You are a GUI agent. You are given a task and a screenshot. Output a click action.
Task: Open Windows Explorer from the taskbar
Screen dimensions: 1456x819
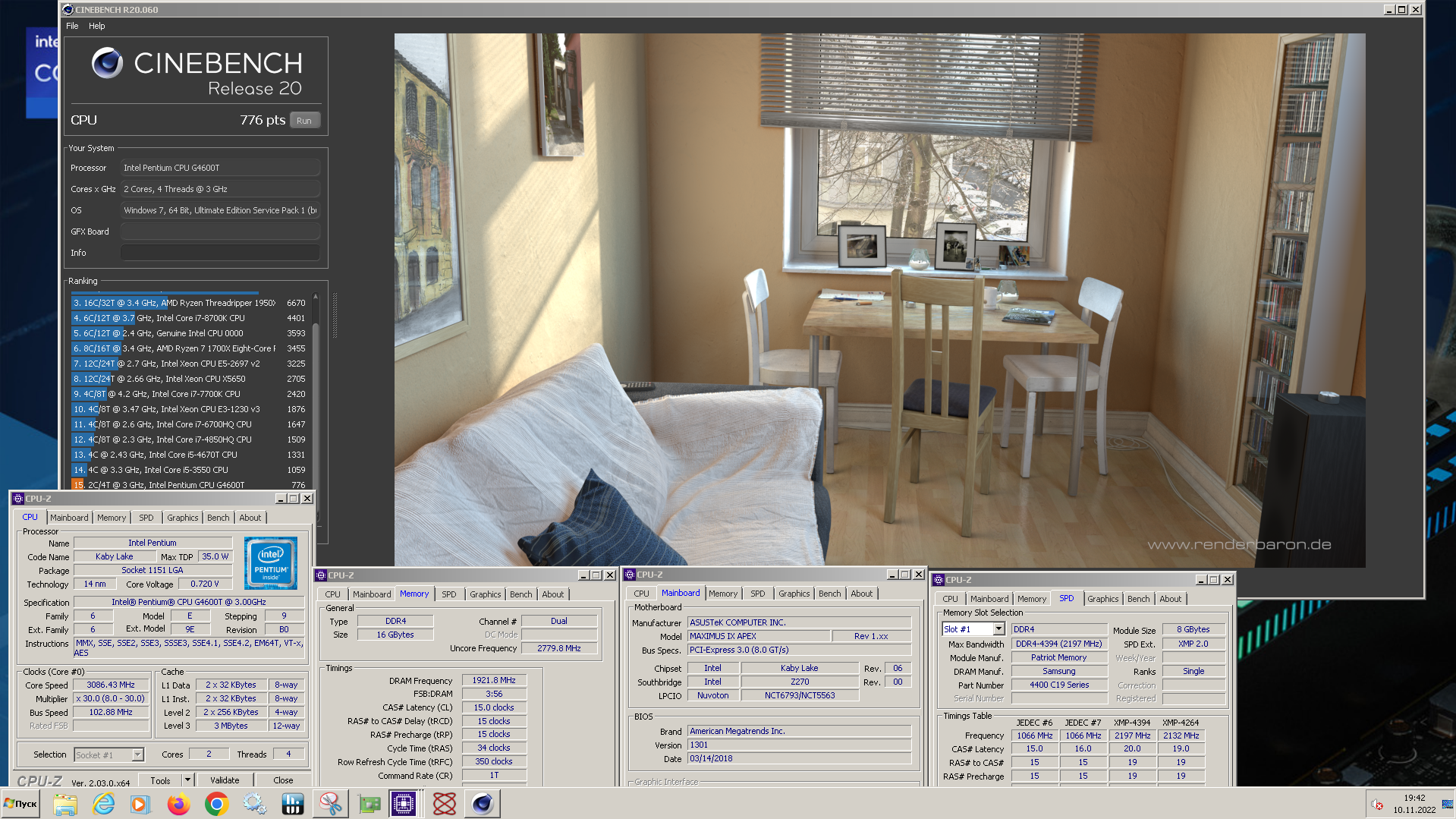pos(65,804)
